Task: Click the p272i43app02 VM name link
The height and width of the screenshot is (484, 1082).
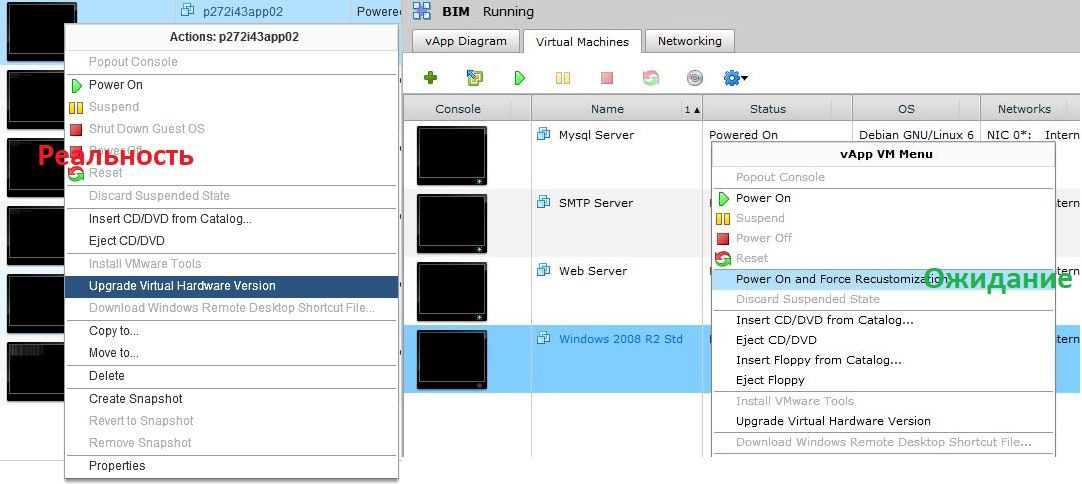Action: pos(243,11)
